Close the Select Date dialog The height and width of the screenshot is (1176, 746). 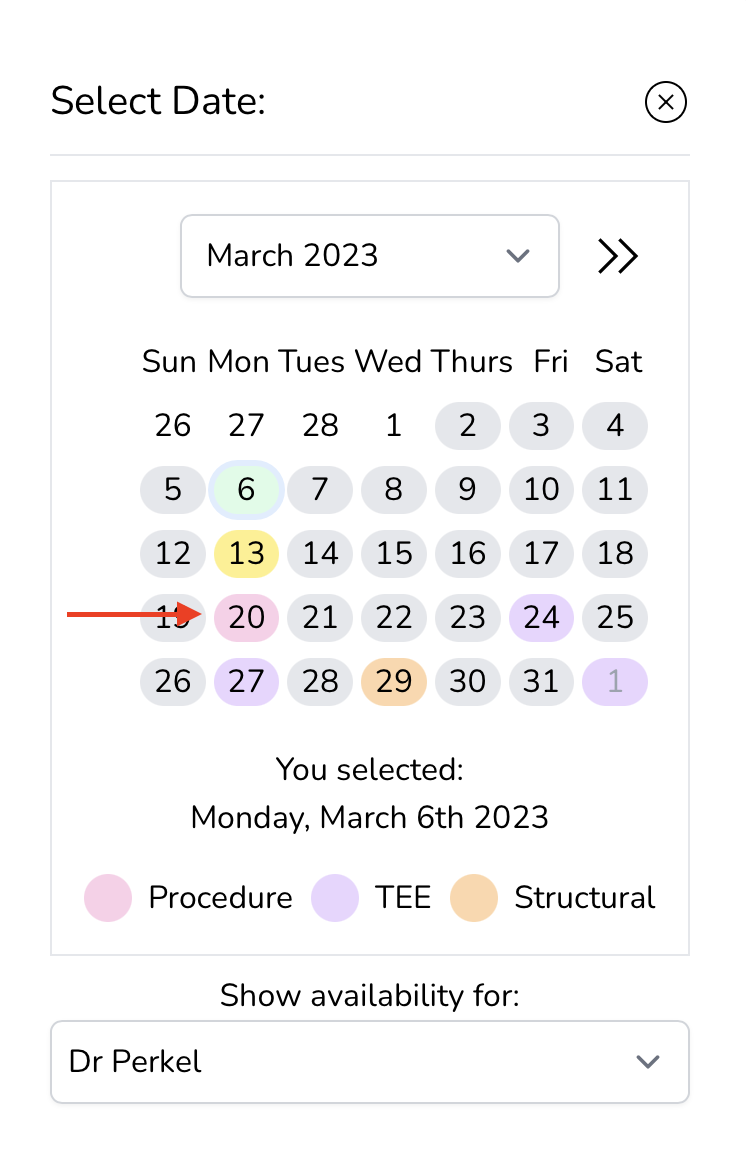[666, 102]
